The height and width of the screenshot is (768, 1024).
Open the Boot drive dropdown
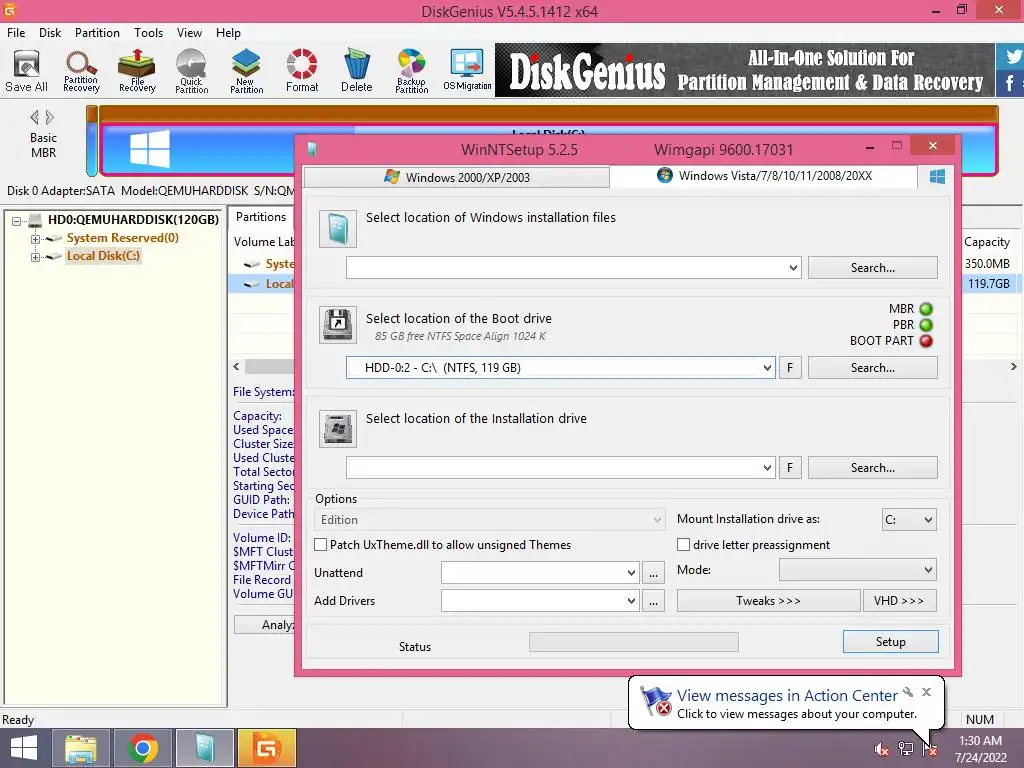click(767, 368)
